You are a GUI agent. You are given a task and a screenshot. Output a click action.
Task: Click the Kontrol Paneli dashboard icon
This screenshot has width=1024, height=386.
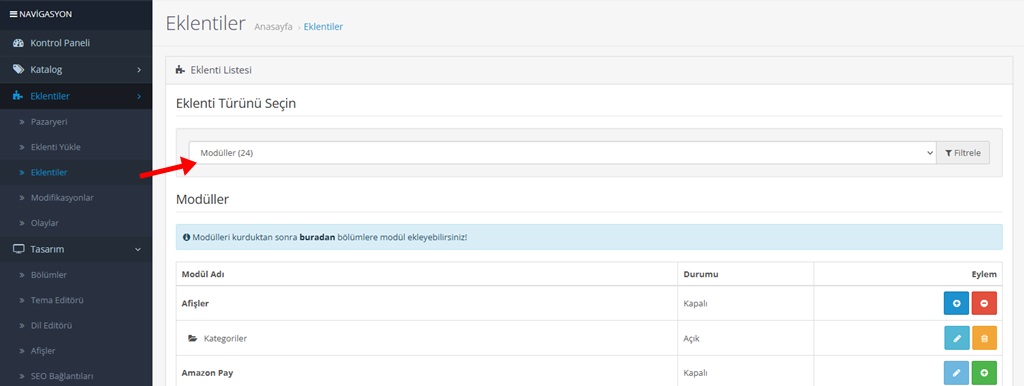tap(18, 43)
